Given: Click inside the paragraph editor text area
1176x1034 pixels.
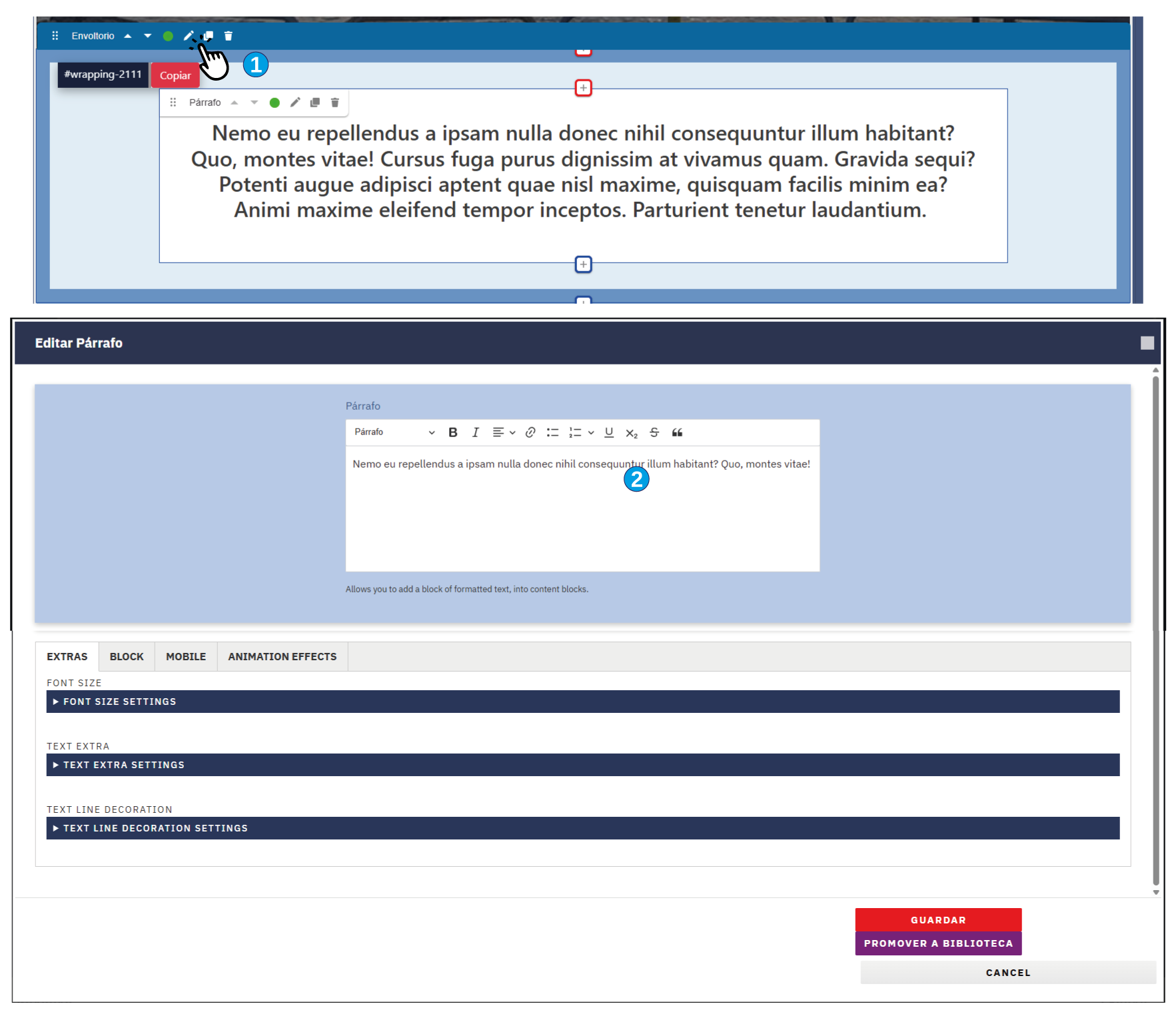Looking at the screenshot, I should pos(582,508).
